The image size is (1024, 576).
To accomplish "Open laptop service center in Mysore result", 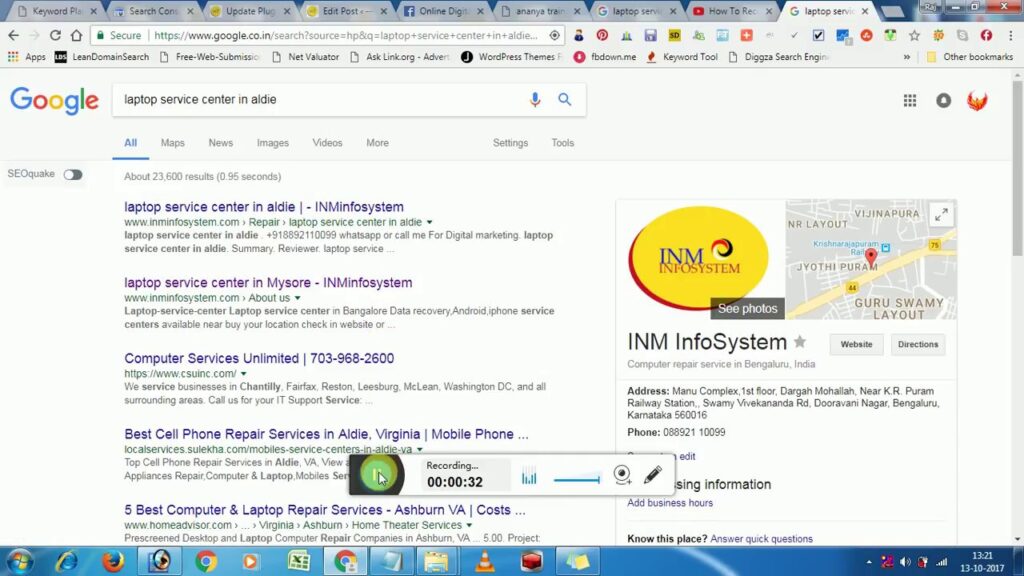I will pos(268,282).
